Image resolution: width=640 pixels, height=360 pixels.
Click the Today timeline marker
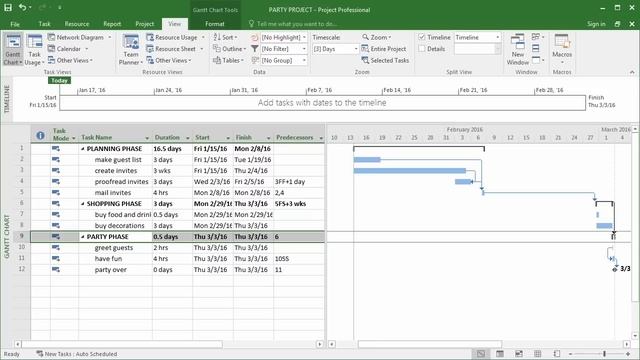point(59,80)
